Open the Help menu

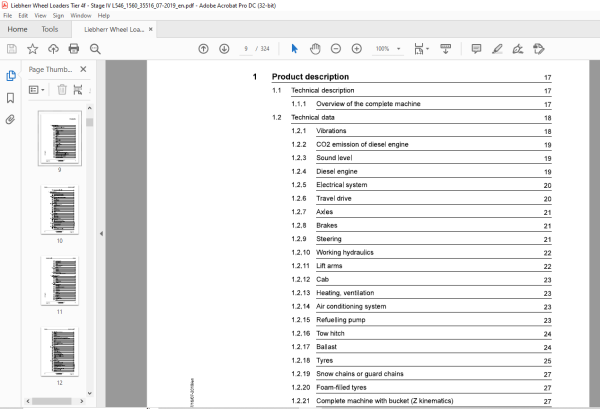pyautogui.click(x=104, y=16)
